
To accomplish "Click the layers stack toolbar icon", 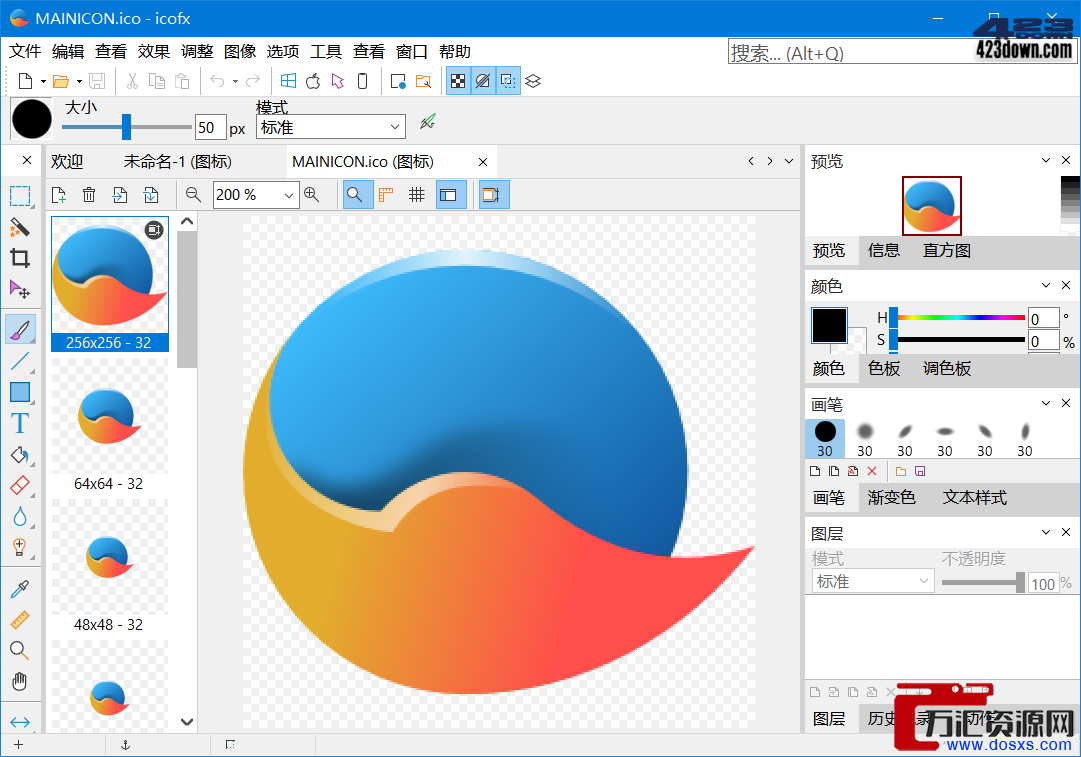I will (x=533, y=81).
